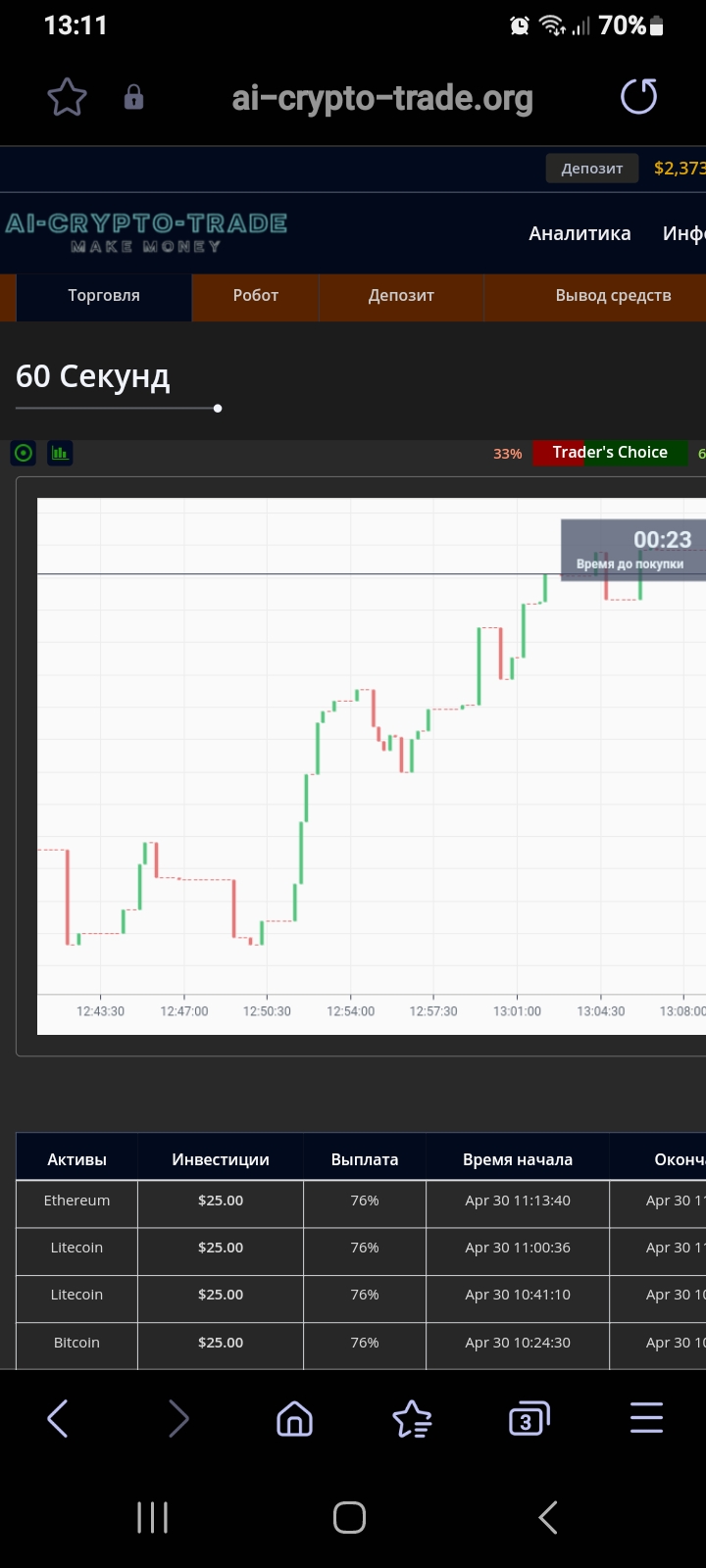706x1568 pixels.
Task: Click the AI-CRYPTO-TRADE logo
Action: tap(146, 232)
